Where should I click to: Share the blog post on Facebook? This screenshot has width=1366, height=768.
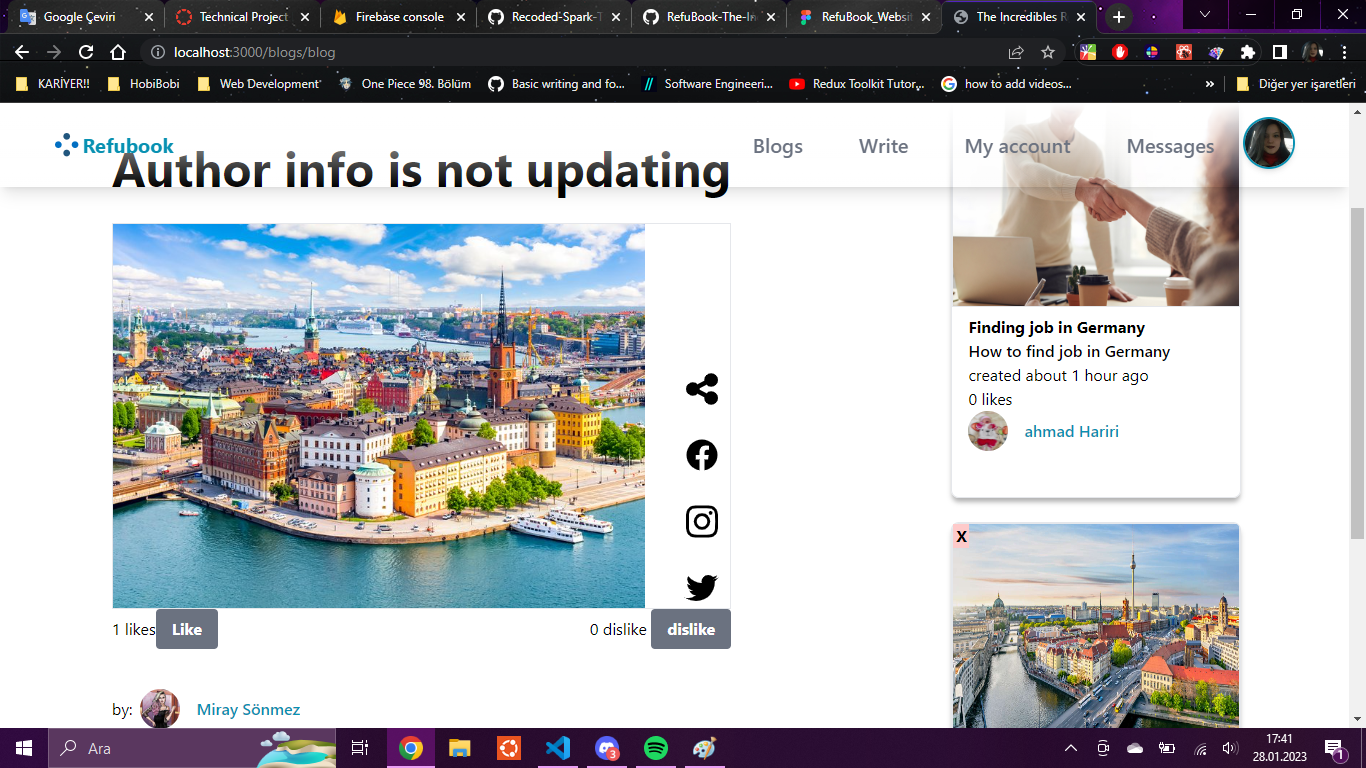pos(701,455)
